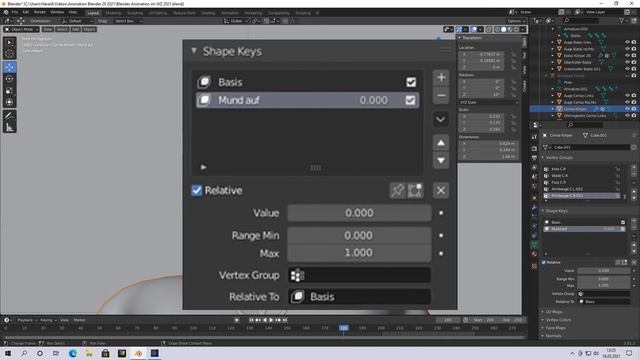The image size is (640, 360).
Task: Open the Windows Start menu
Action: [8, 353]
